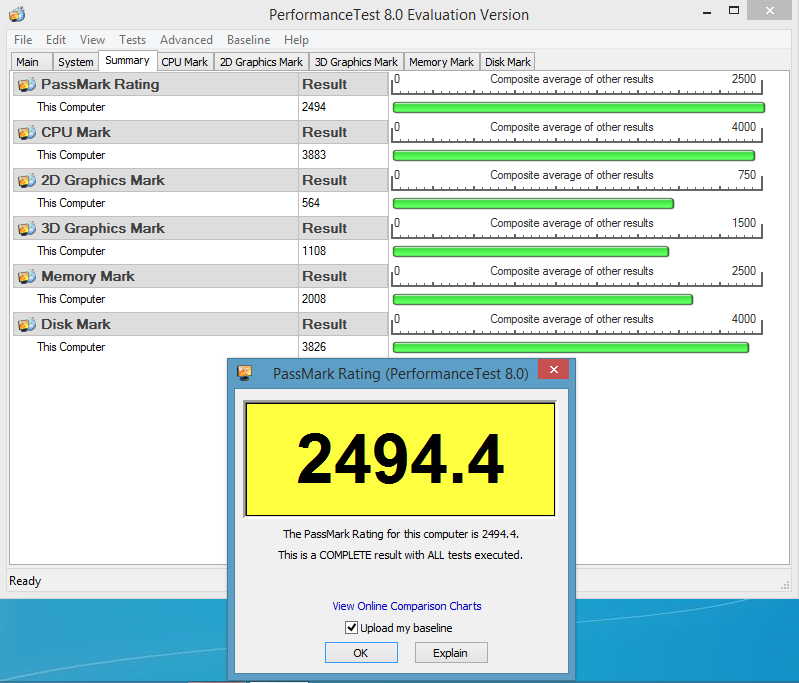Open View Online Comparison Charts link

407,606
